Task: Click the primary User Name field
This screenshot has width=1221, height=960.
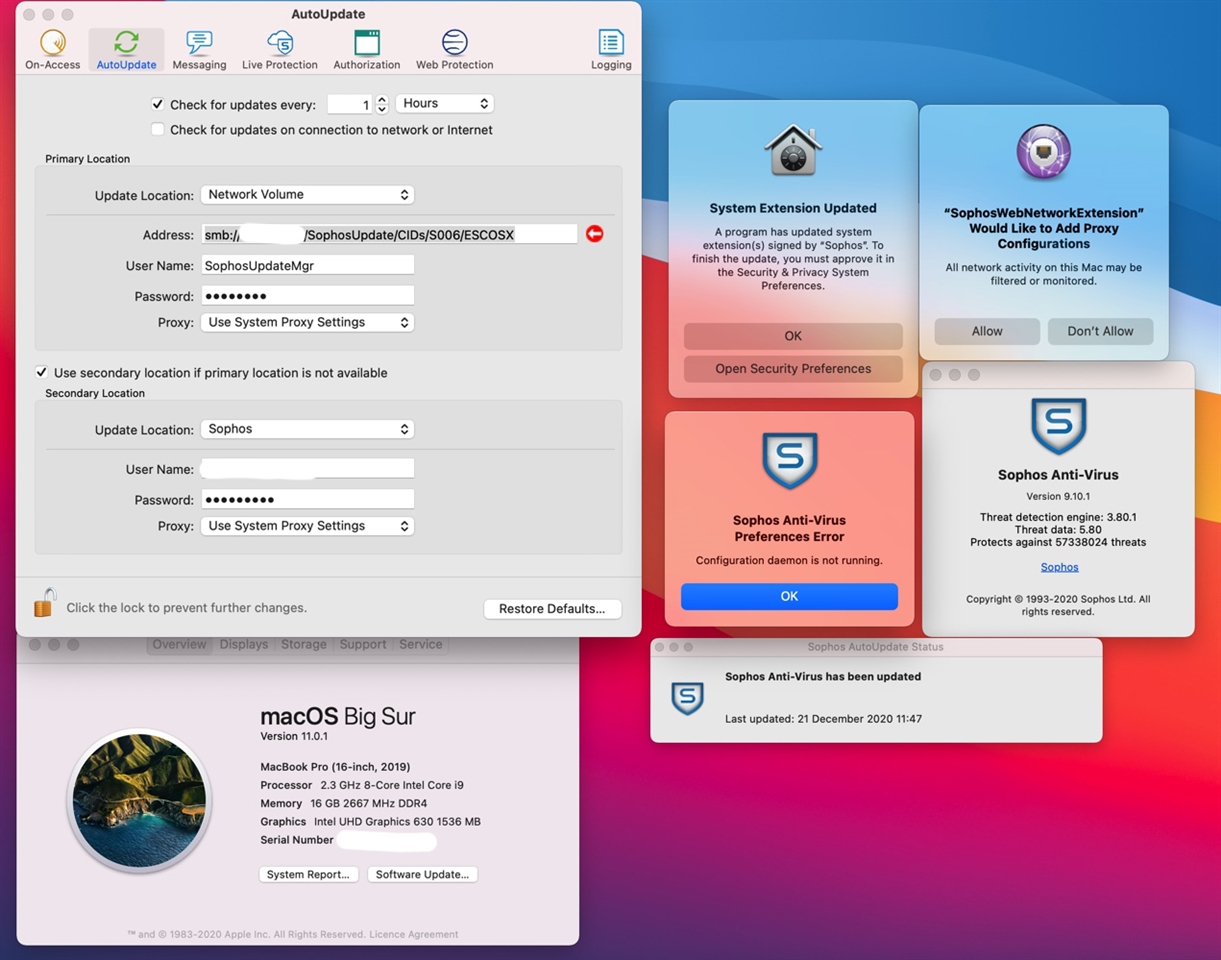Action: (307, 265)
